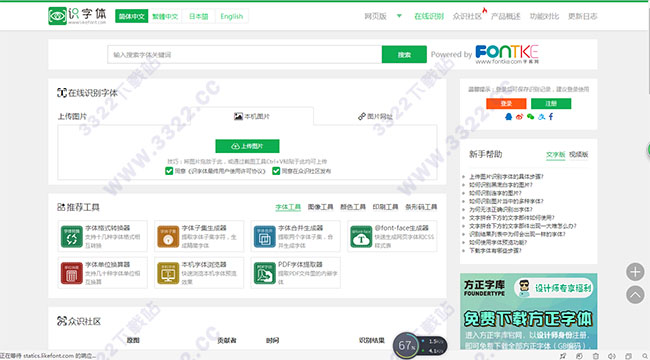
Task: Switch language to English
Action: (231, 16)
